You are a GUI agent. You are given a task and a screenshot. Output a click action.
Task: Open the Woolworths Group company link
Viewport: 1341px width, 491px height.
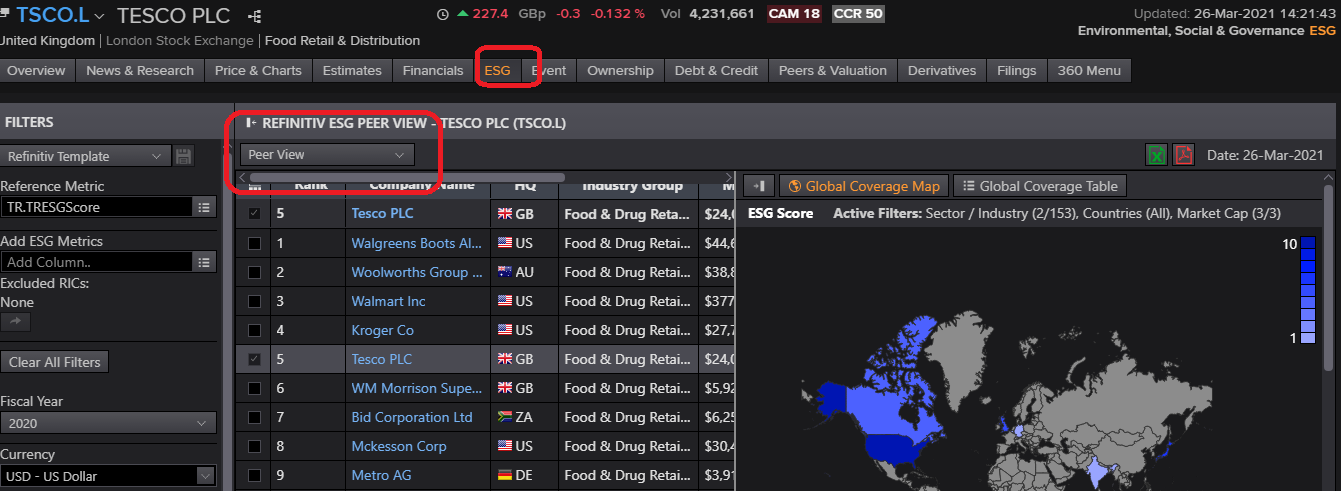[x=417, y=272]
